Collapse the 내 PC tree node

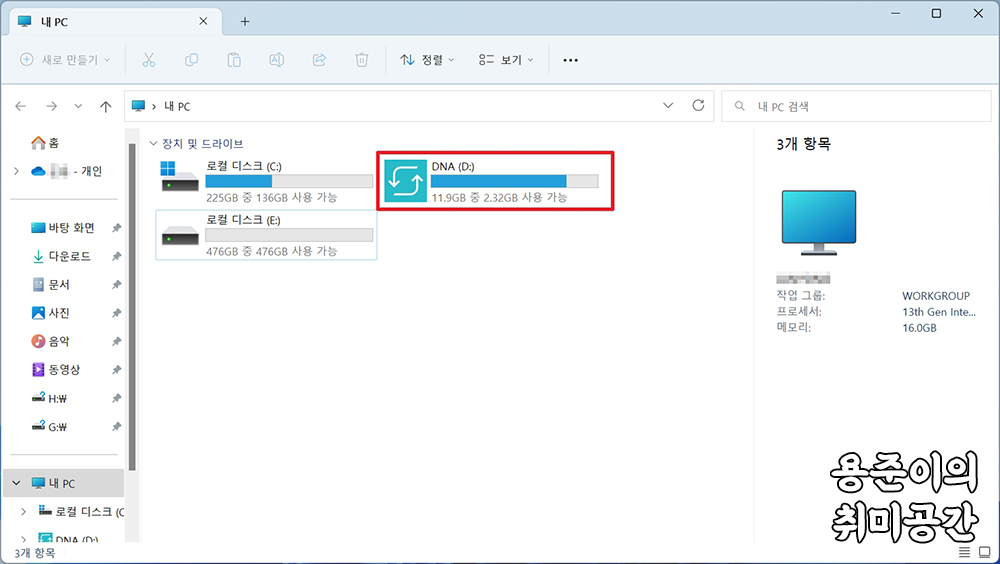pos(17,483)
